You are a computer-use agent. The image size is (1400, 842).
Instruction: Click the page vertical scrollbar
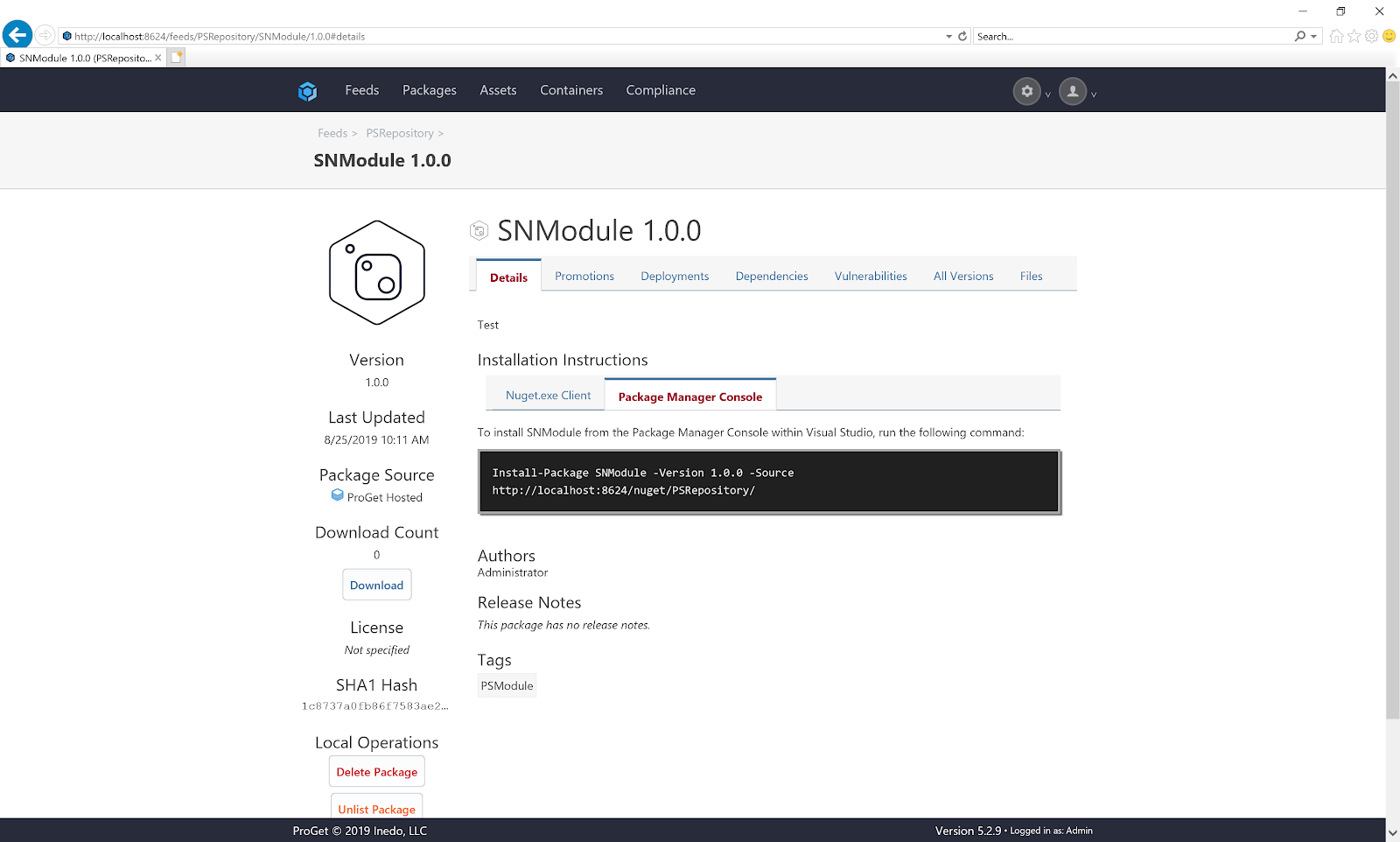click(1392, 401)
